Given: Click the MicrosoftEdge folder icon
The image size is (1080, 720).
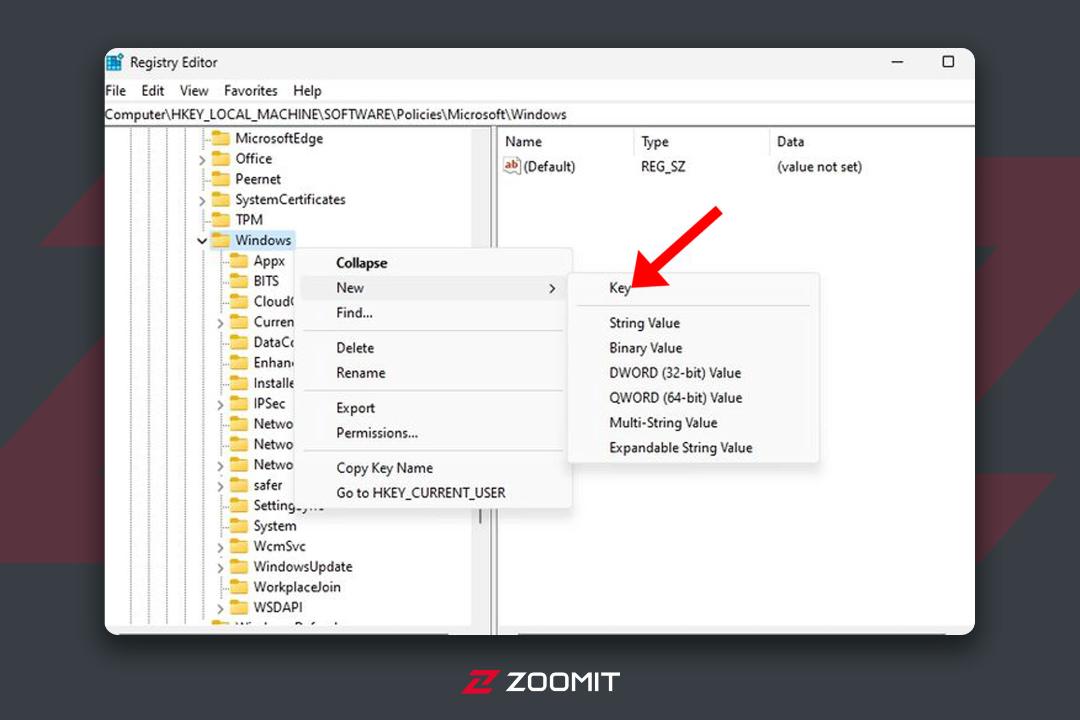Looking at the screenshot, I should [x=220, y=138].
